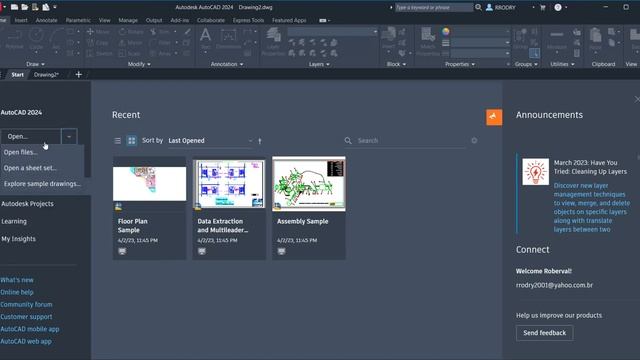The image size is (640, 360).
Task: Toggle group selection button in Groups panel
Action: pyautogui.click(x=534, y=53)
